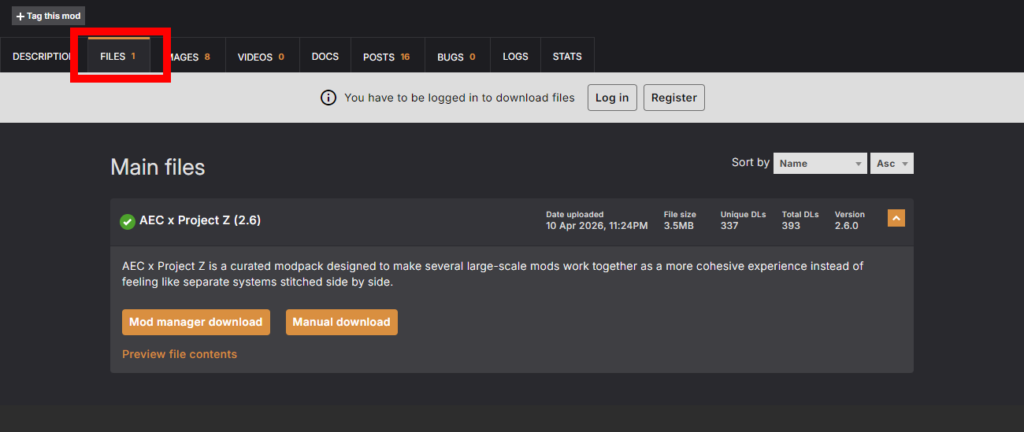Open the Asc sort order dropdown
This screenshot has width=1024, height=432.
[x=892, y=163]
